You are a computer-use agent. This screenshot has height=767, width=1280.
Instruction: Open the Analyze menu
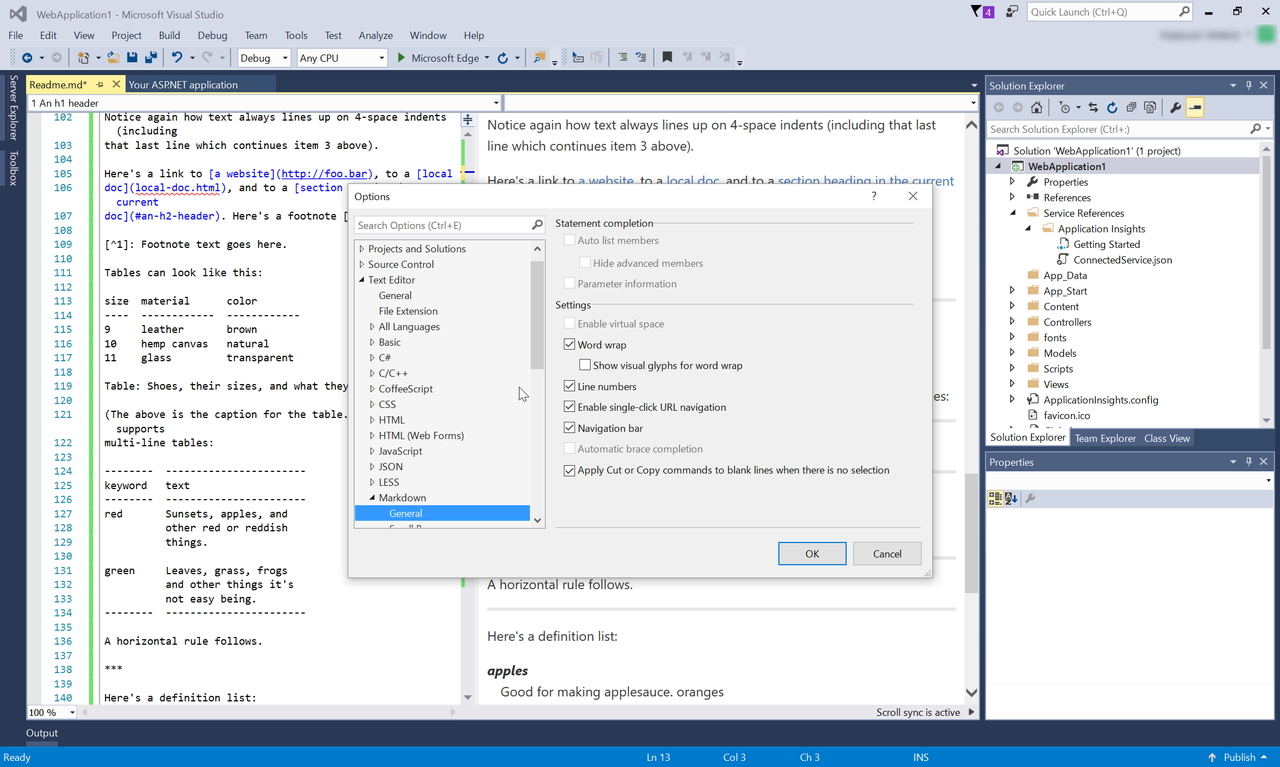376,35
